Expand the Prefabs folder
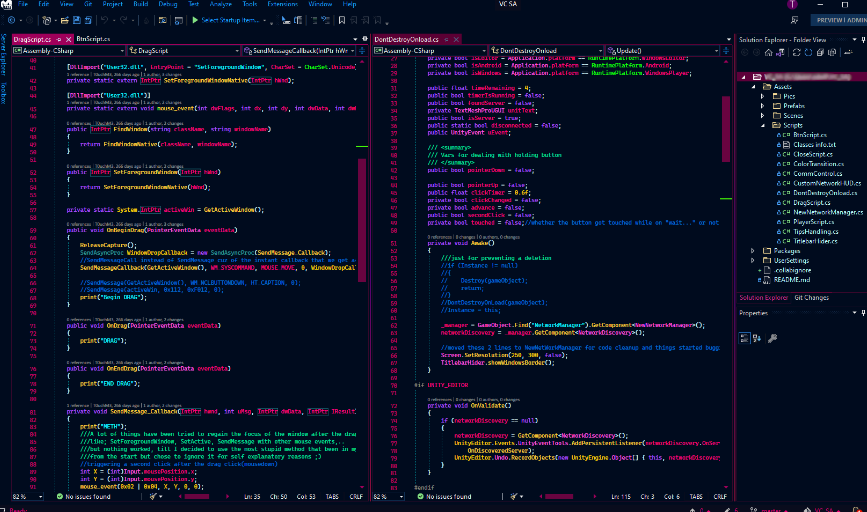Image resolution: width=867 pixels, height=512 pixels. 763,106
